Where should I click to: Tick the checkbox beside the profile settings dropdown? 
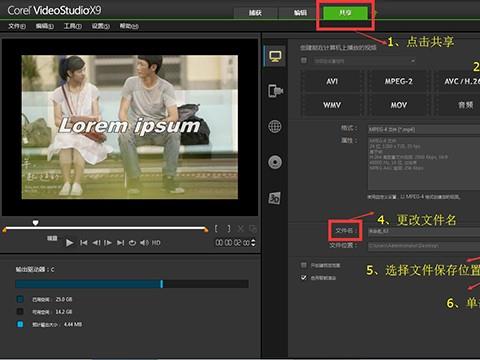tap(304, 60)
